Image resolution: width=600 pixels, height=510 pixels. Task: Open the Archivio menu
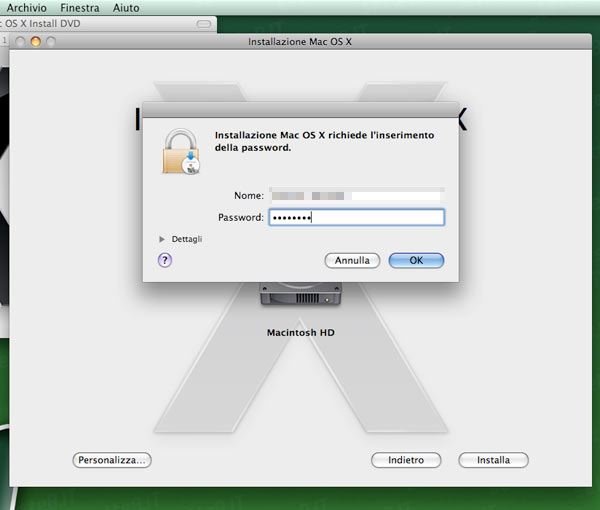pos(26,8)
